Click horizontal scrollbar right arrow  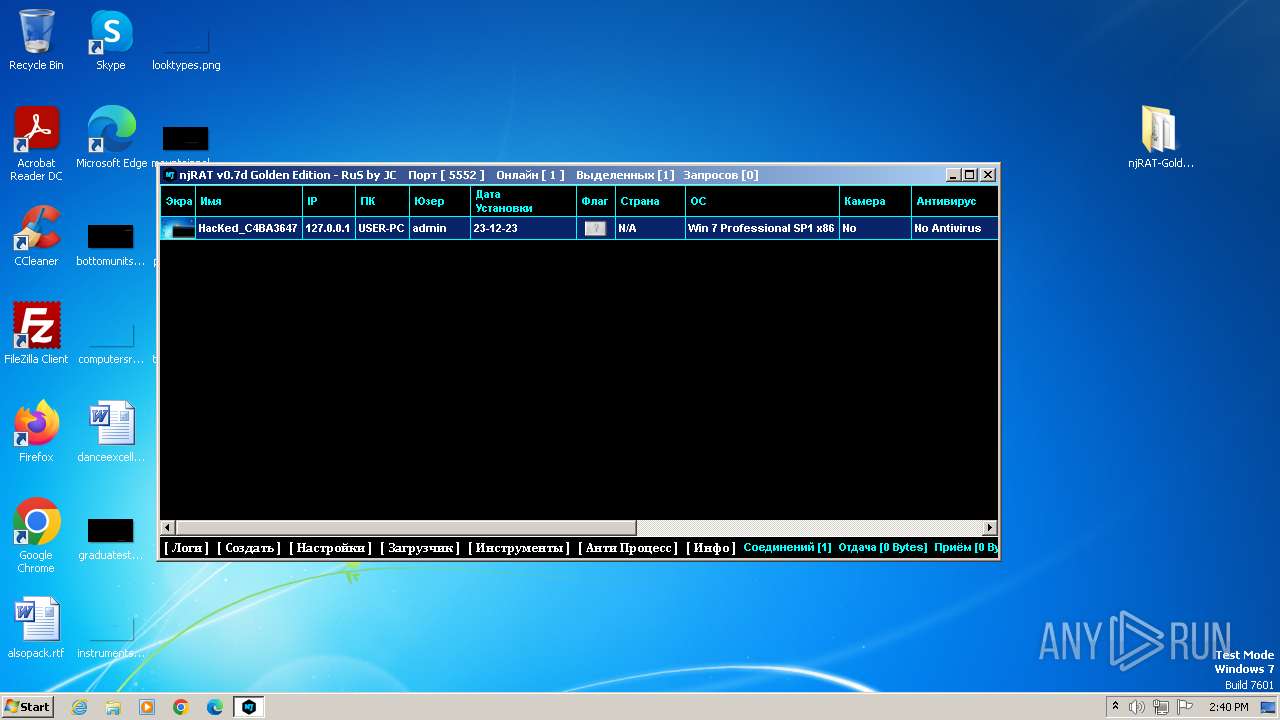click(x=989, y=527)
